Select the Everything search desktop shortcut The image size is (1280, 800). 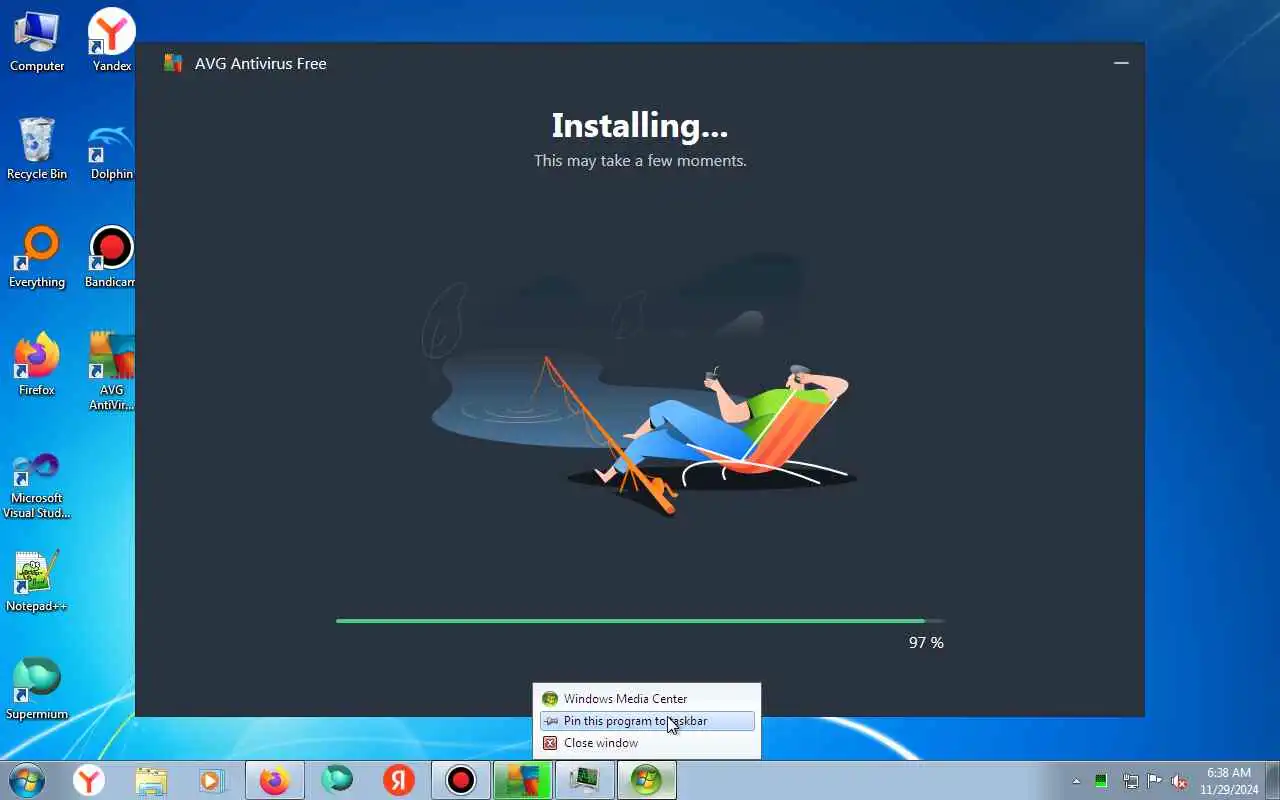pos(37,258)
